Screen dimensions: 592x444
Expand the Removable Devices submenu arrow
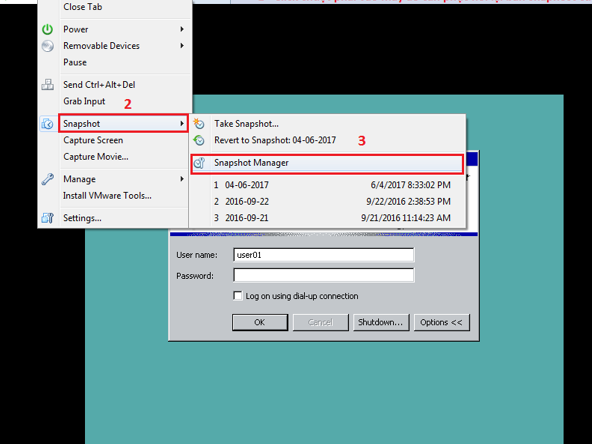click(x=182, y=46)
